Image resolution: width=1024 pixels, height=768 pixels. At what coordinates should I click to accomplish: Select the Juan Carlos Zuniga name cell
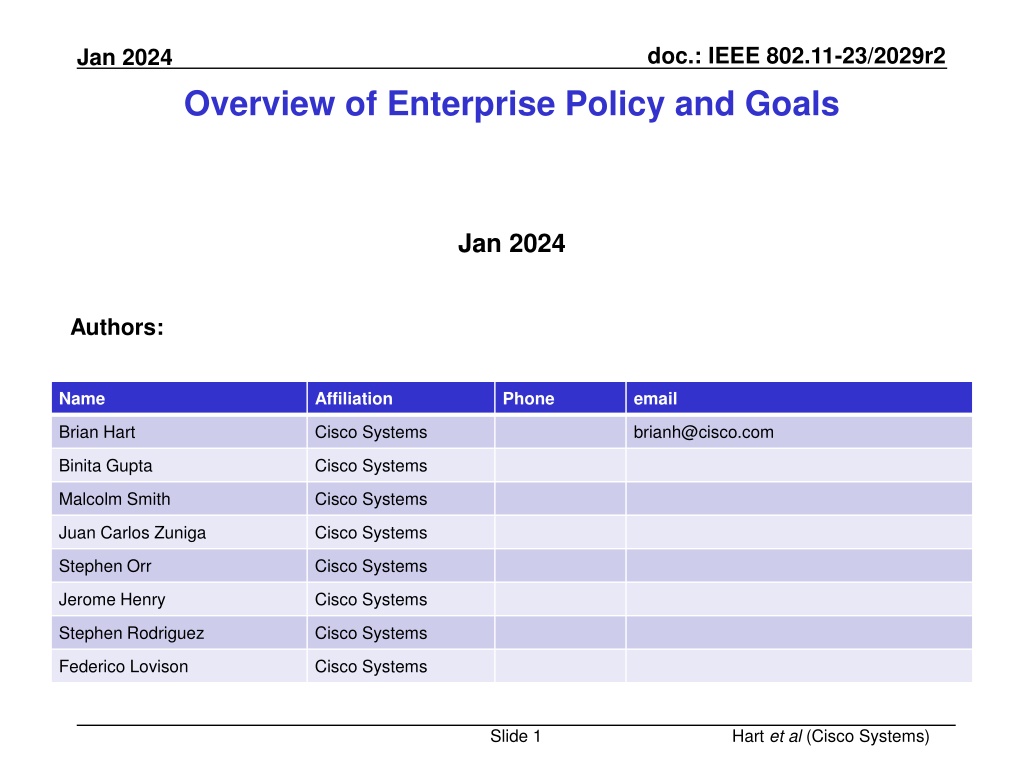click(x=179, y=533)
